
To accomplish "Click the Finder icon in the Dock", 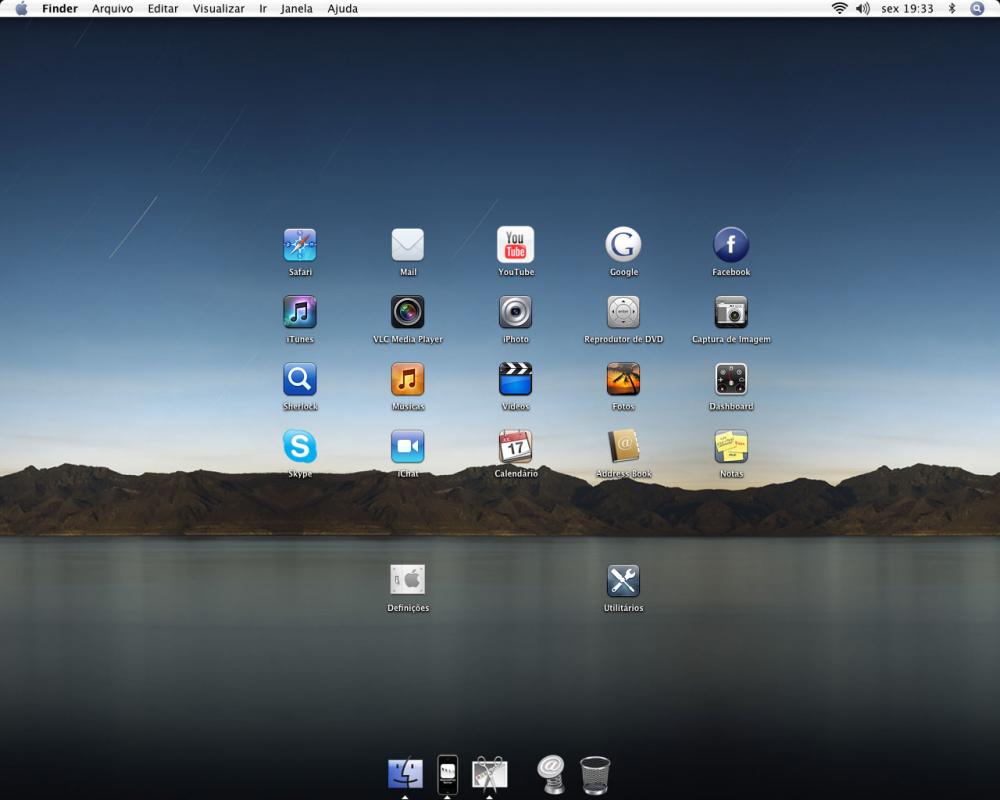I will pos(405,773).
